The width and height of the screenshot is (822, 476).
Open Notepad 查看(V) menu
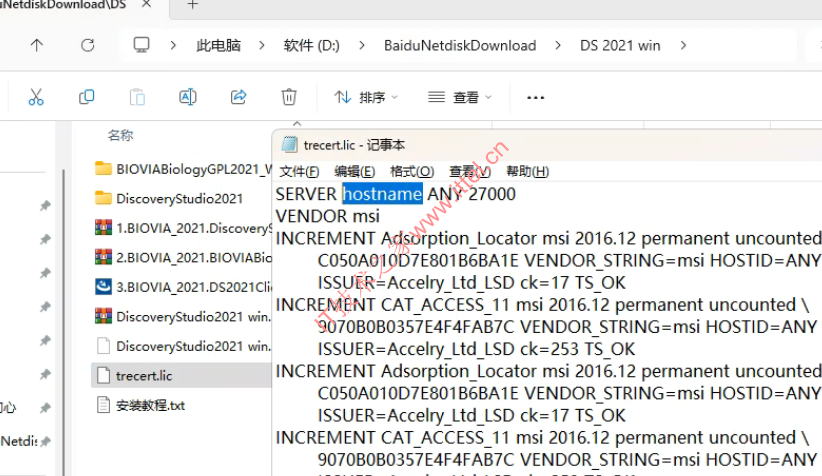(470, 171)
